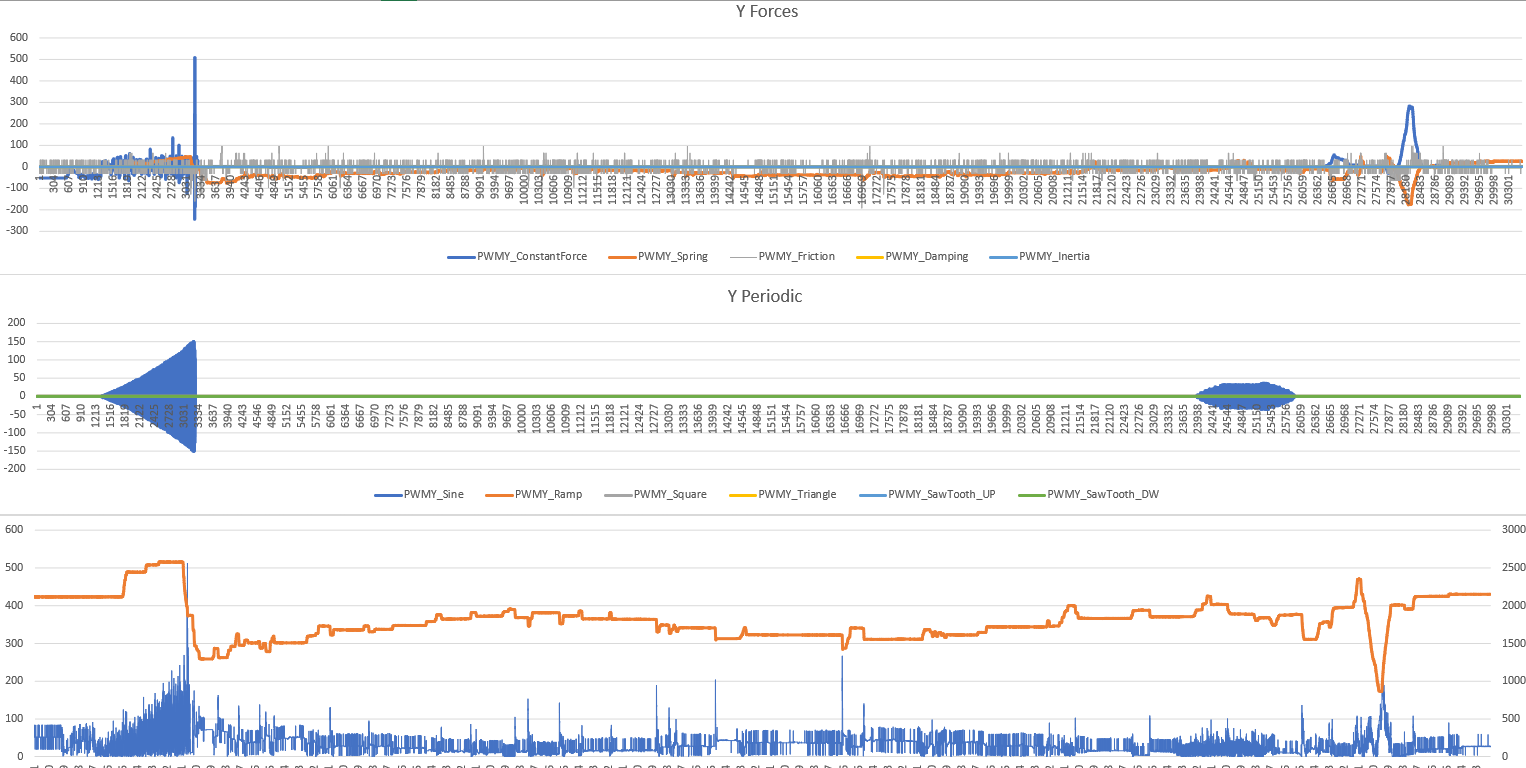The height and width of the screenshot is (768, 1526).
Task: Click the PWMY_SawTooth_DW legend entry
Action: pos(1102,494)
